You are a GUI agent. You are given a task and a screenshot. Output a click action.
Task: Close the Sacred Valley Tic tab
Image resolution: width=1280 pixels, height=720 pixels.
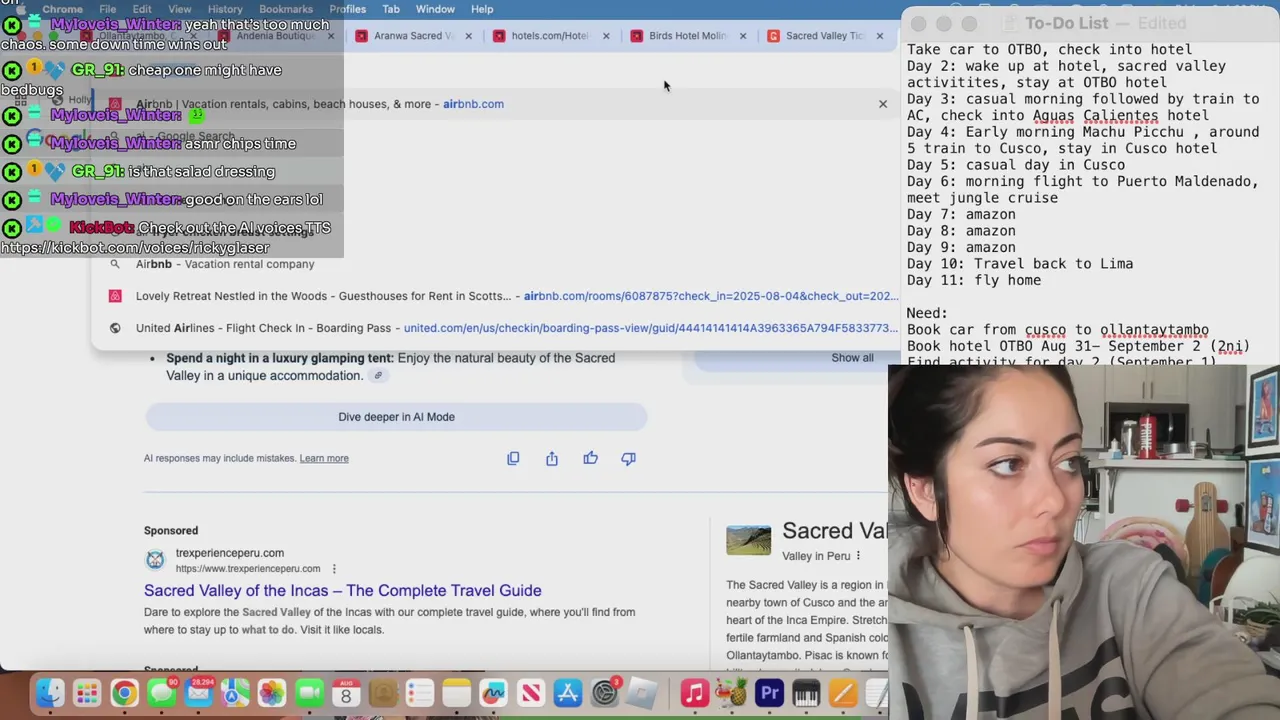point(880,36)
